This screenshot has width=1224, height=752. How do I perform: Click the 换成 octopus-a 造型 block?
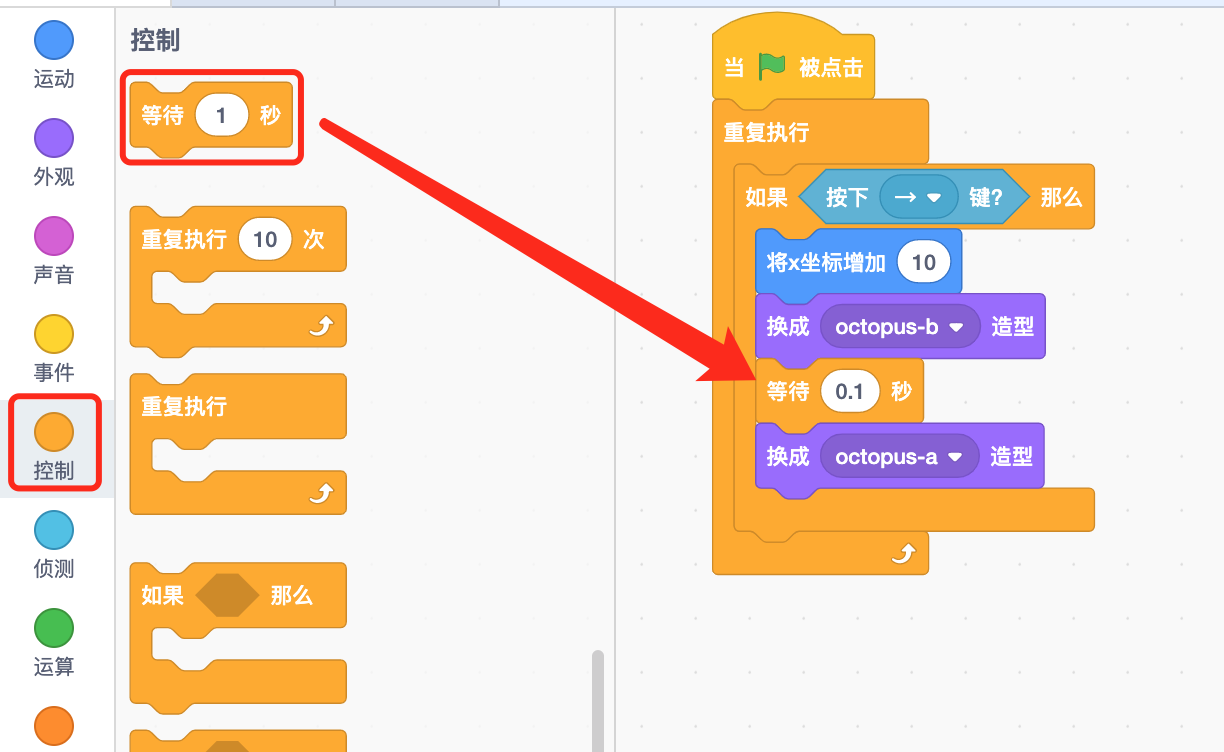pyautogui.click(x=900, y=456)
